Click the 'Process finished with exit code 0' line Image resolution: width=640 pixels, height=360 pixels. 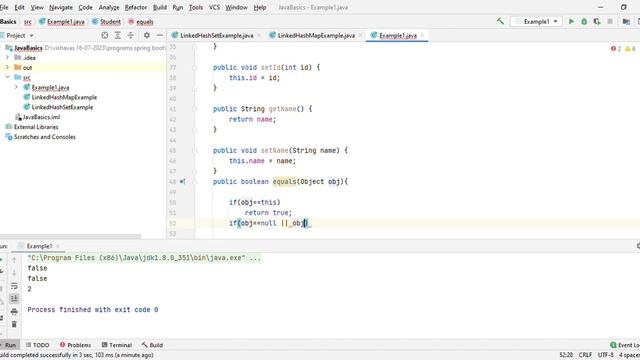click(93, 310)
